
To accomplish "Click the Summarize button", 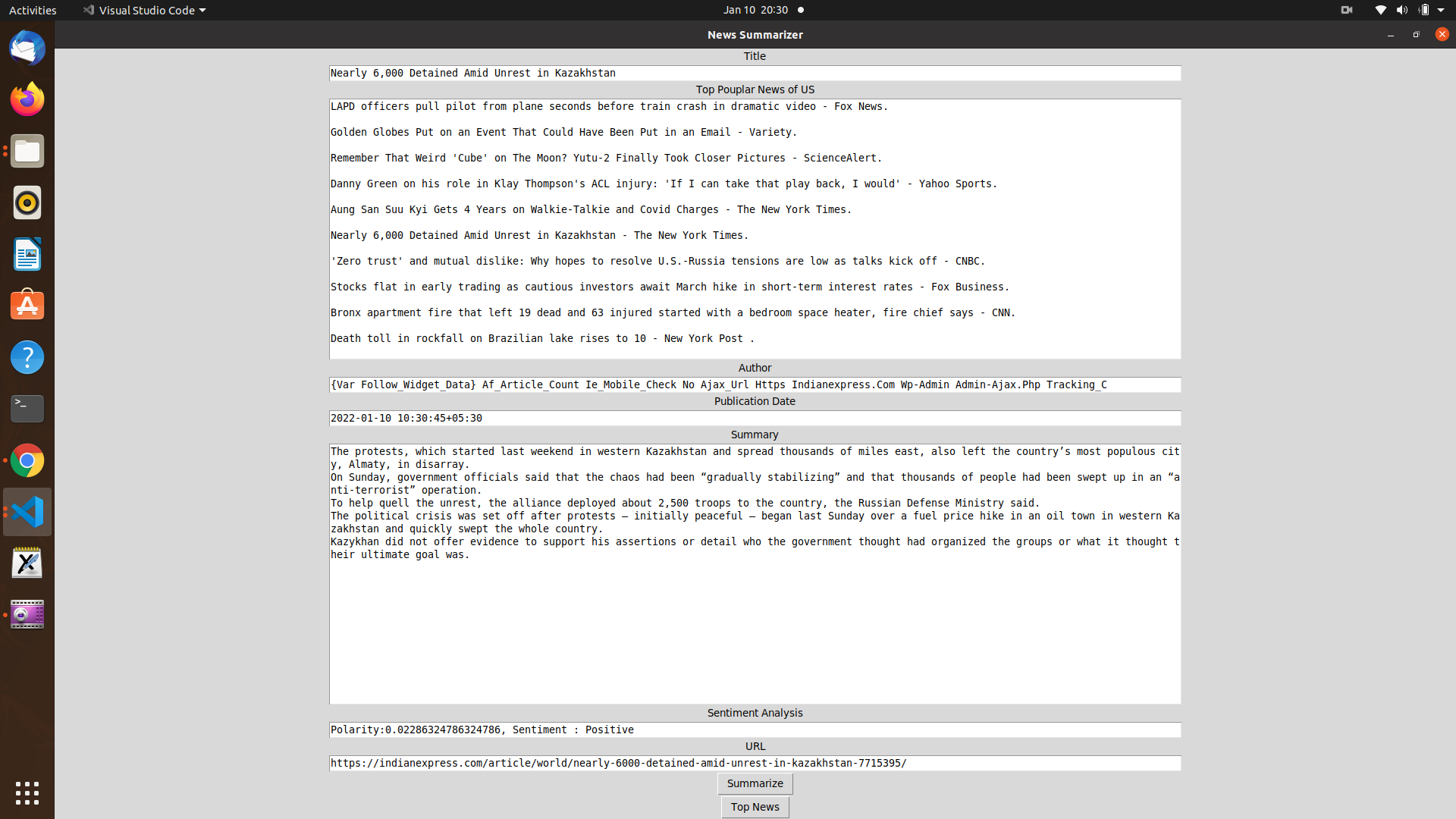I will click(x=755, y=783).
